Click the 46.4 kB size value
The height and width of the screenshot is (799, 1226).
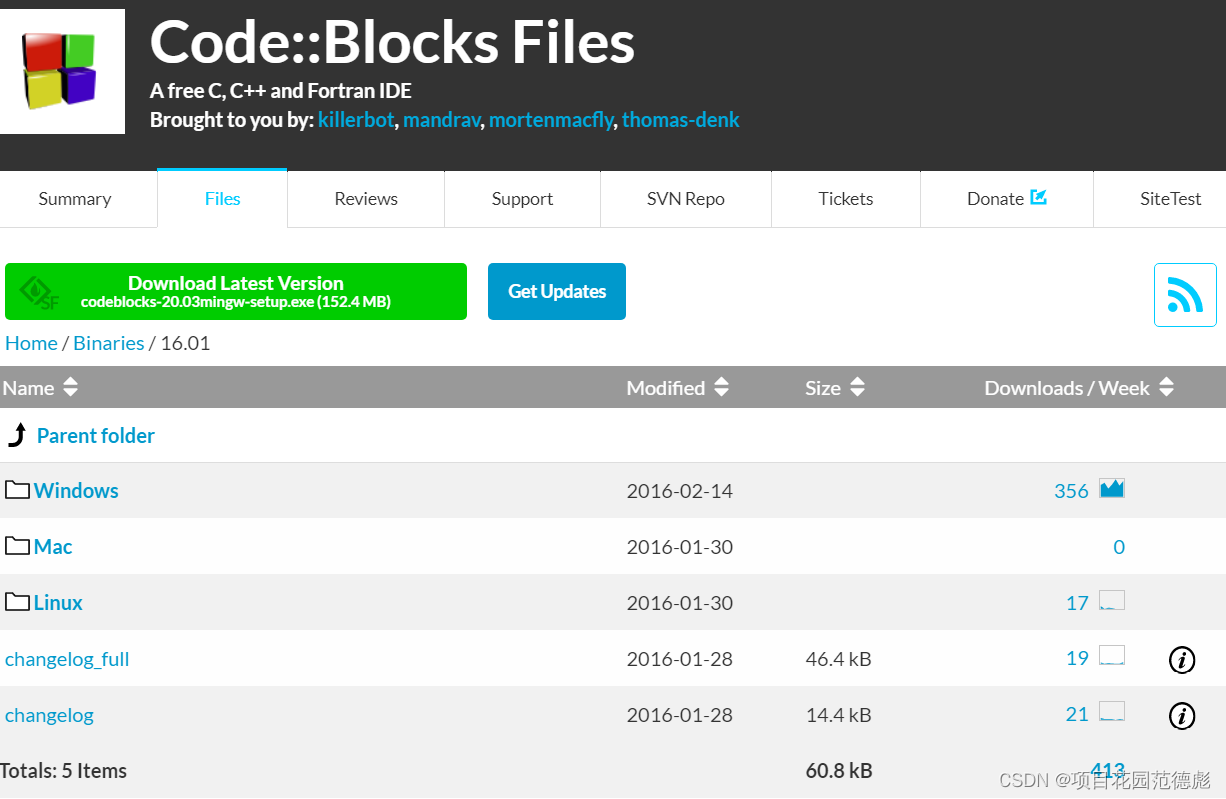click(x=838, y=659)
